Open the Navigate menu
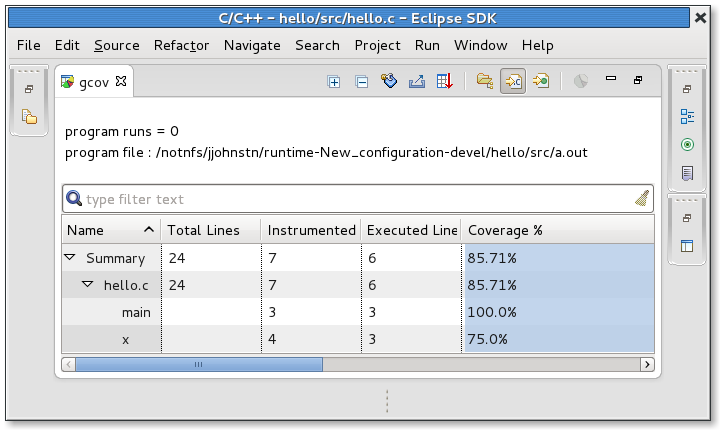This screenshot has height=430, width=720. (x=252, y=45)
